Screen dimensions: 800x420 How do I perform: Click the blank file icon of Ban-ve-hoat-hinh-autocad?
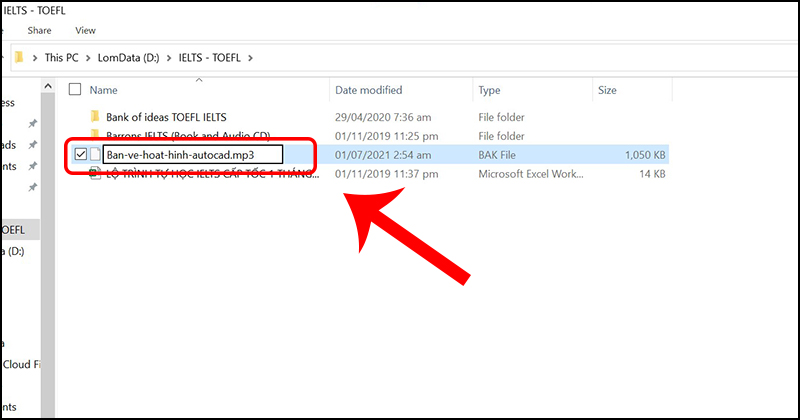point(95,155)
